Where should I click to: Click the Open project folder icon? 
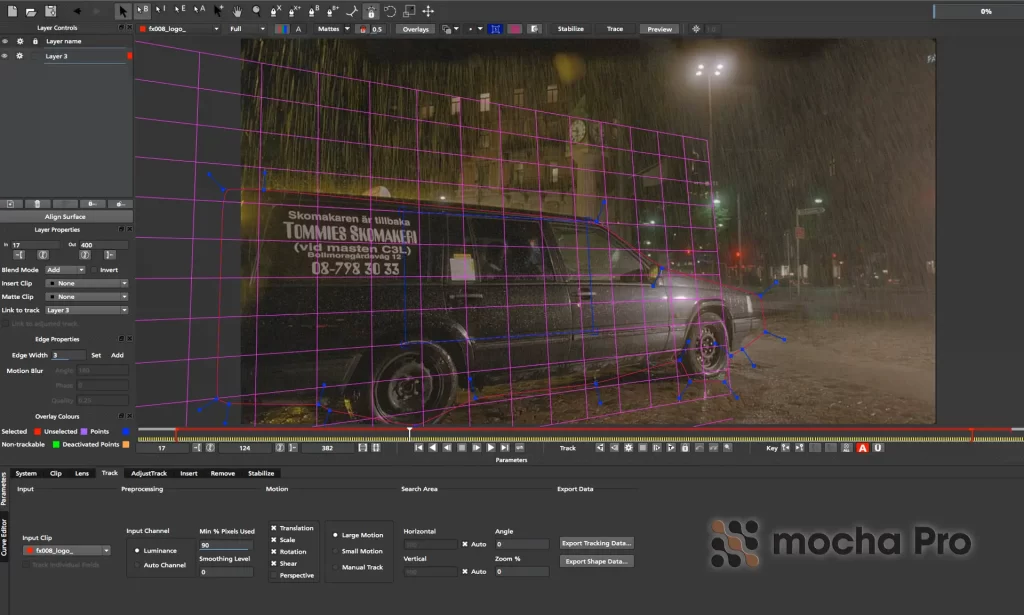tap(31, 11)
